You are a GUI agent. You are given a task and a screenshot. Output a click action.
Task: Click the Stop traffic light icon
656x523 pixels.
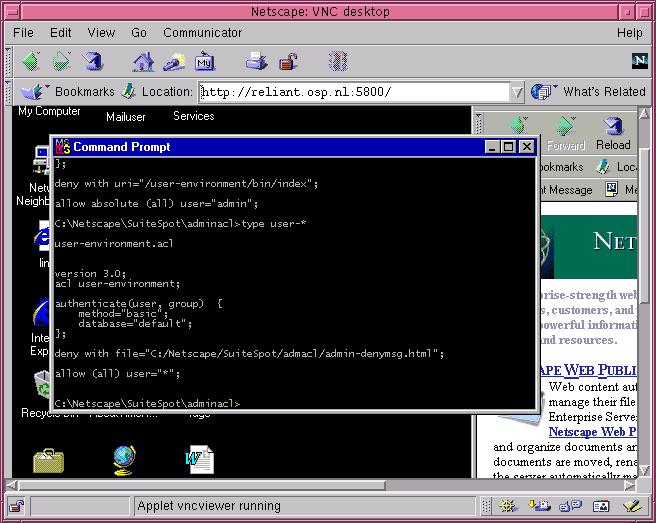338,61
